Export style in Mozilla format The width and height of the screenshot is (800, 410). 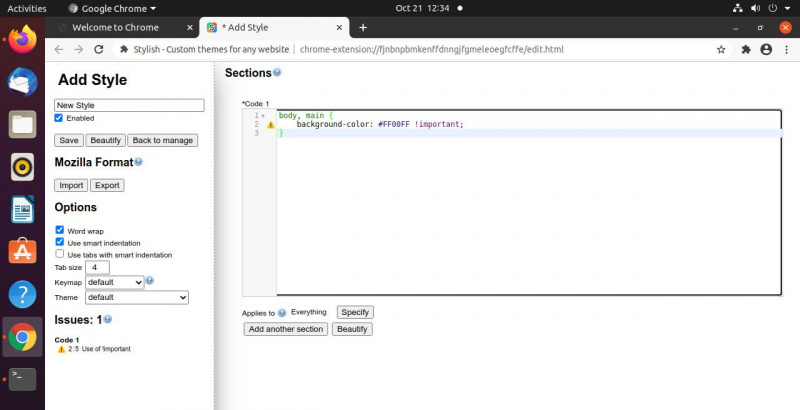(x=107, y=185)
